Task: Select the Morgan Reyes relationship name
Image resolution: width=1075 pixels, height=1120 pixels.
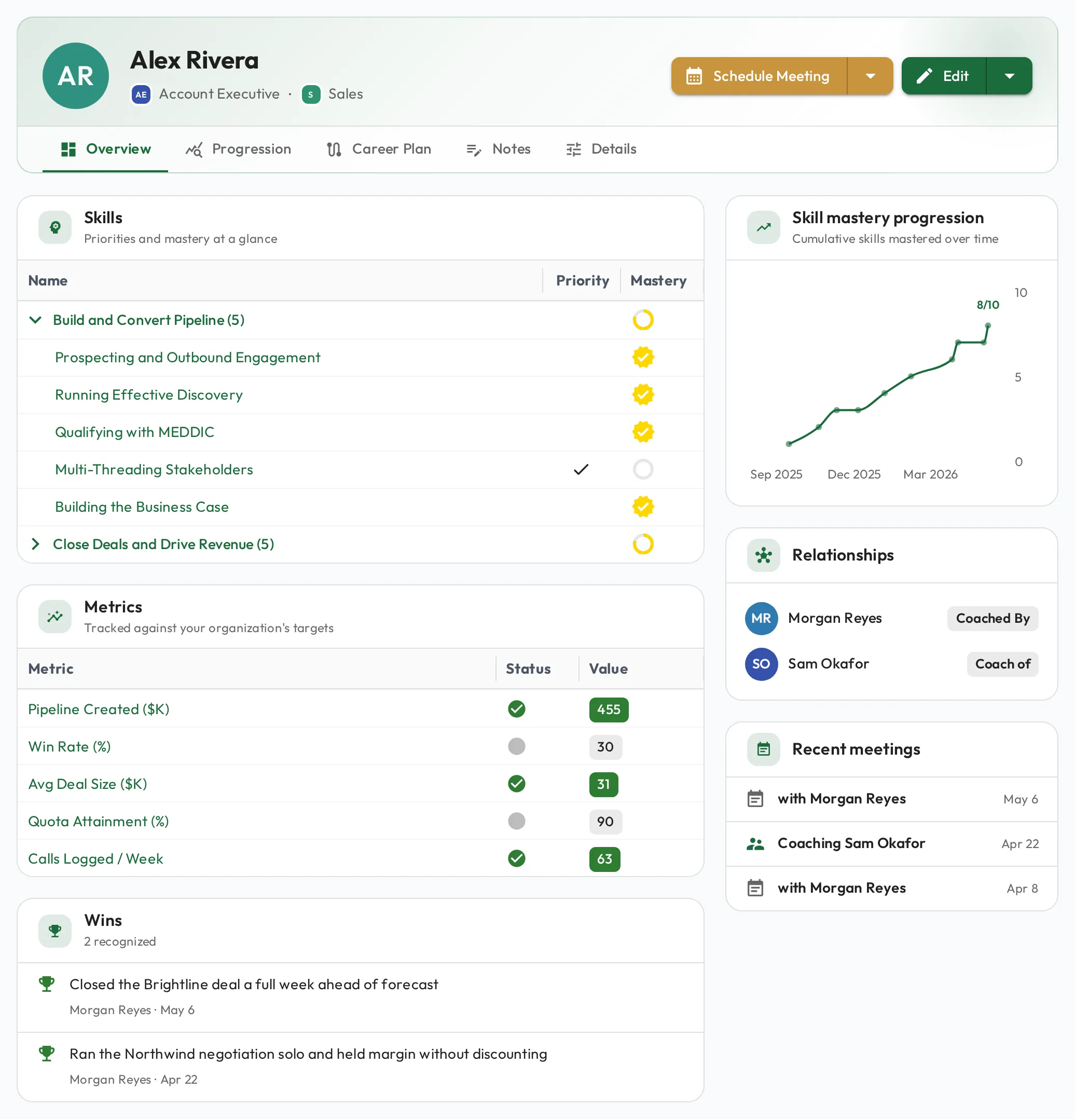Action: pyautogui.click(x=834, y=619)
